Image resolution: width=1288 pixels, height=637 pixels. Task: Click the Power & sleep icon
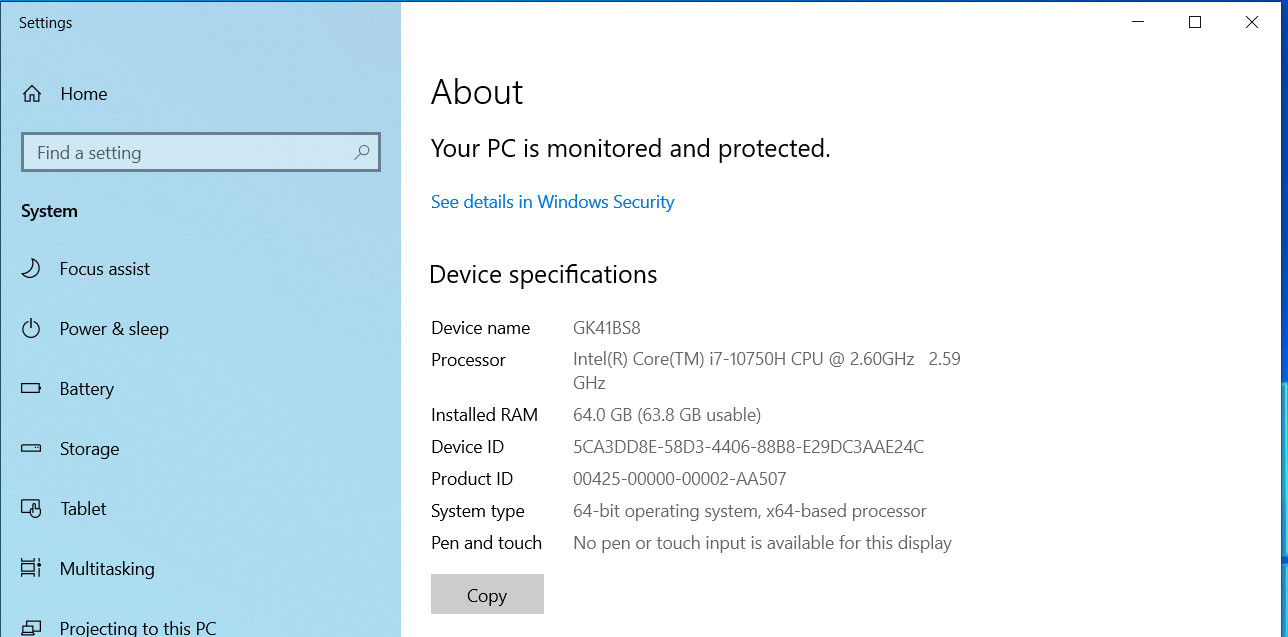tap(31, 328)
